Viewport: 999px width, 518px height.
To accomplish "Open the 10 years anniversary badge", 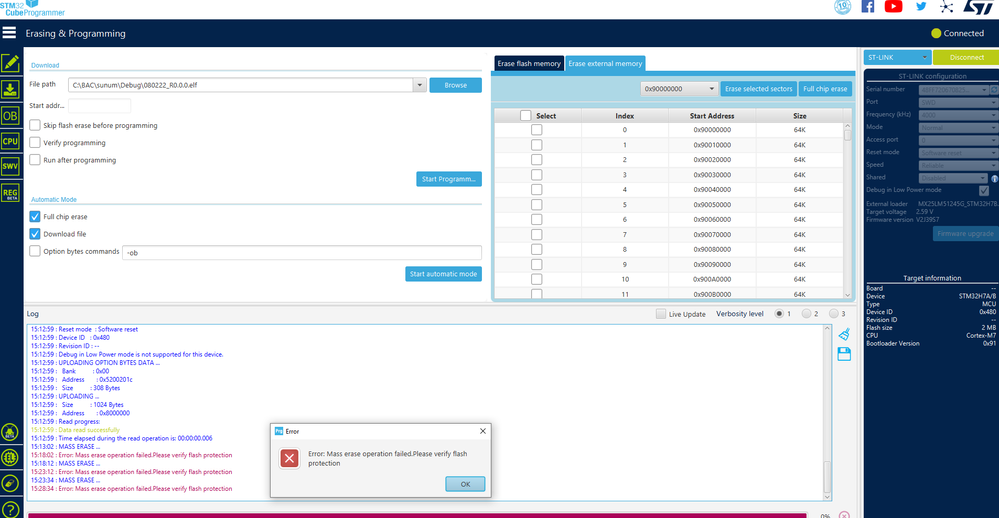I will pyautogui.click(x=842, y=7).
